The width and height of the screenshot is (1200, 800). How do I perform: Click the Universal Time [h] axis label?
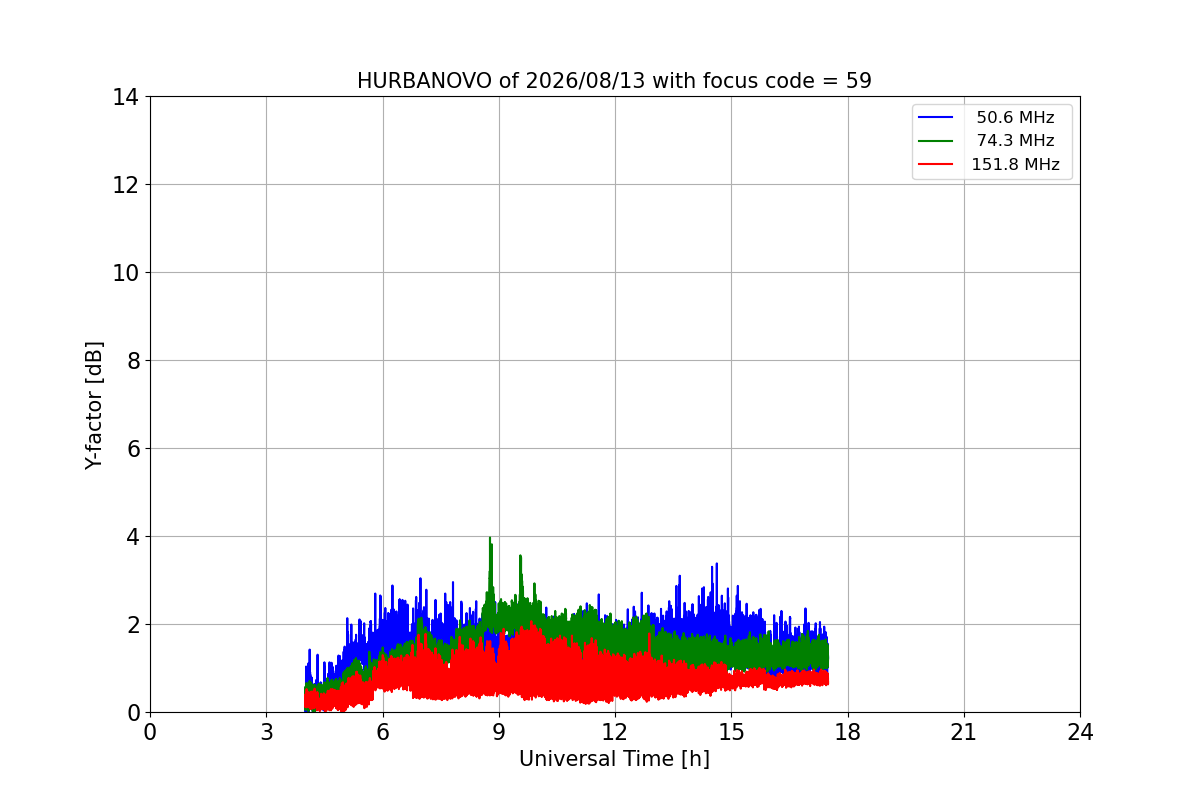[x=614, y=759]
